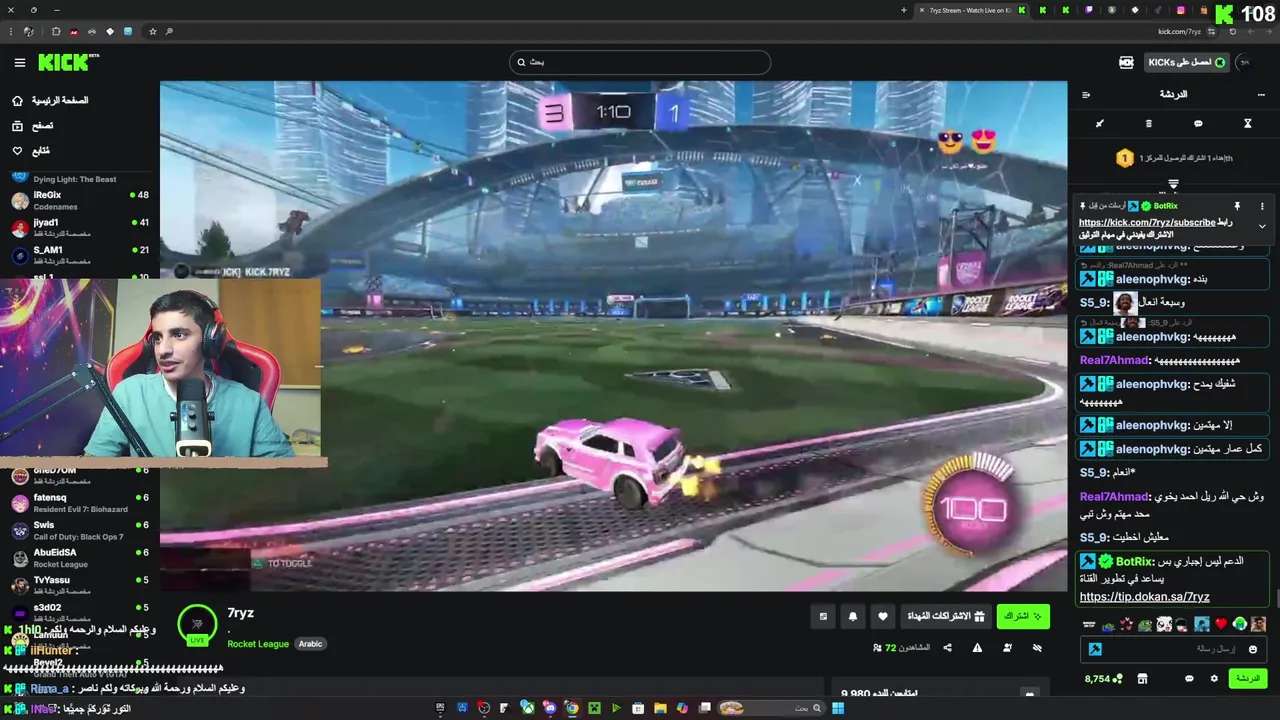Open File Explorer from the taskbar
The width and height of the screenshot is (1280, 720).
point(660,708)
